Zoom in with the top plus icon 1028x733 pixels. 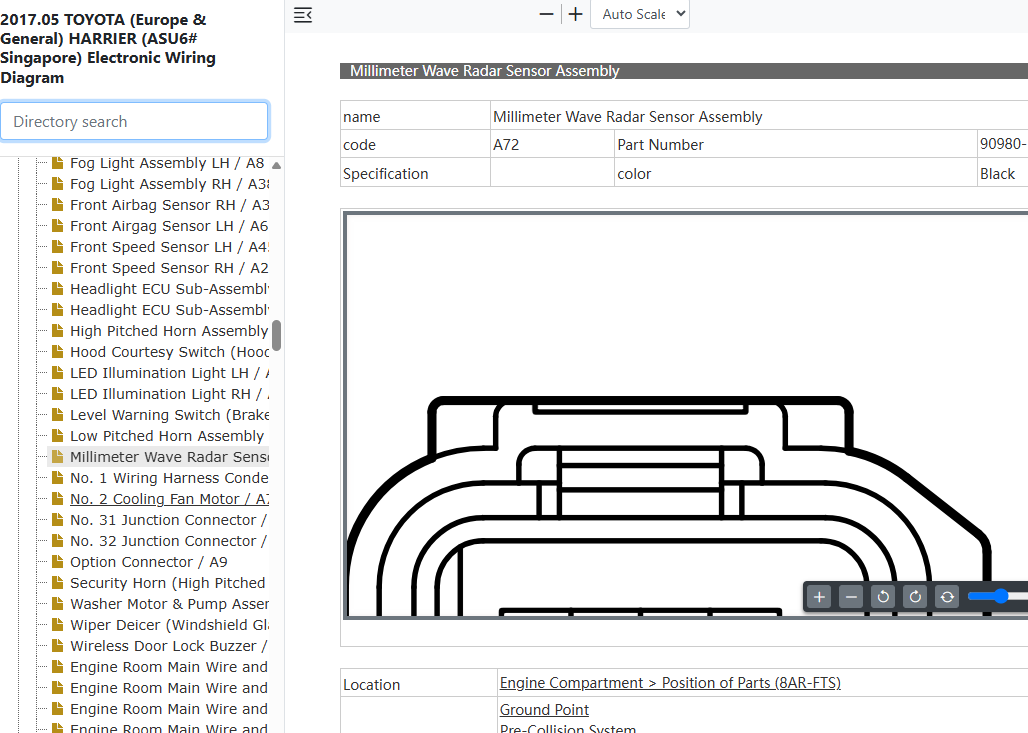pos(576,14)
